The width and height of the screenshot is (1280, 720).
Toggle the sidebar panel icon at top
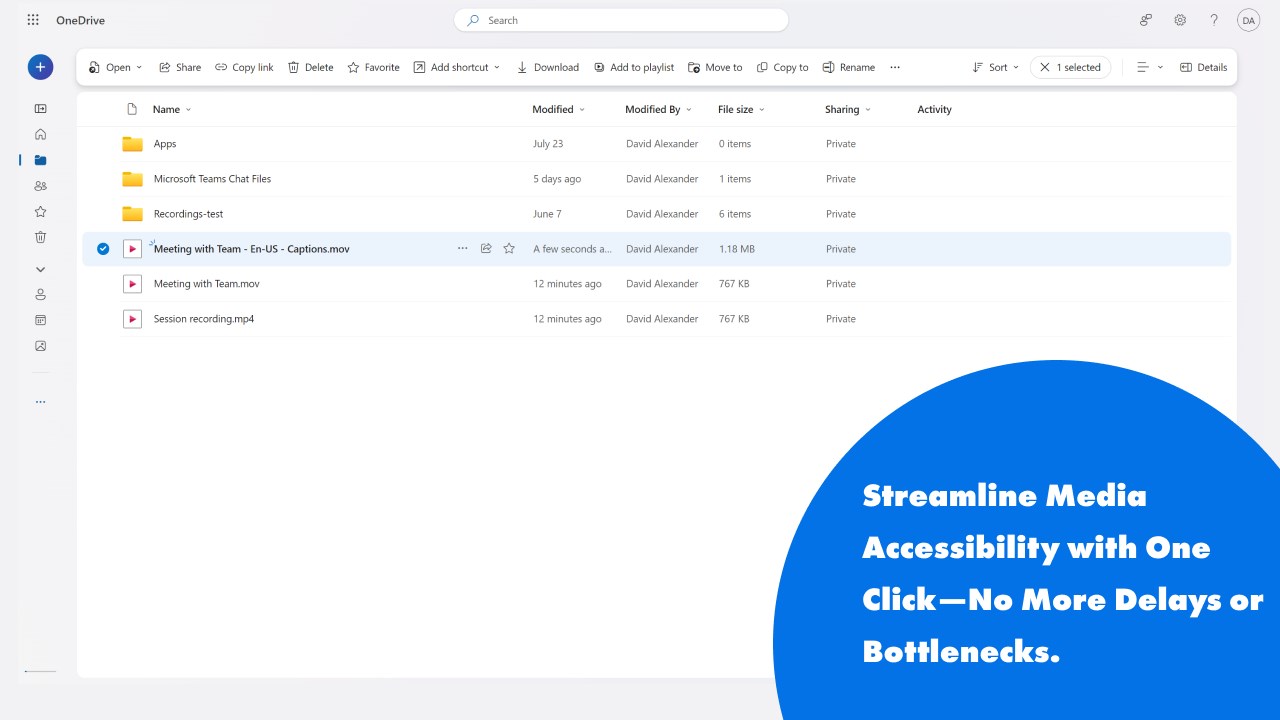coord(40,108)
